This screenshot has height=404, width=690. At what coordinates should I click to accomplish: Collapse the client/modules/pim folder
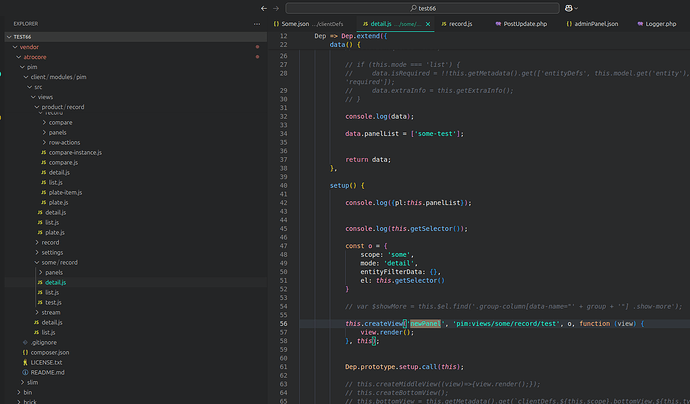26,77
